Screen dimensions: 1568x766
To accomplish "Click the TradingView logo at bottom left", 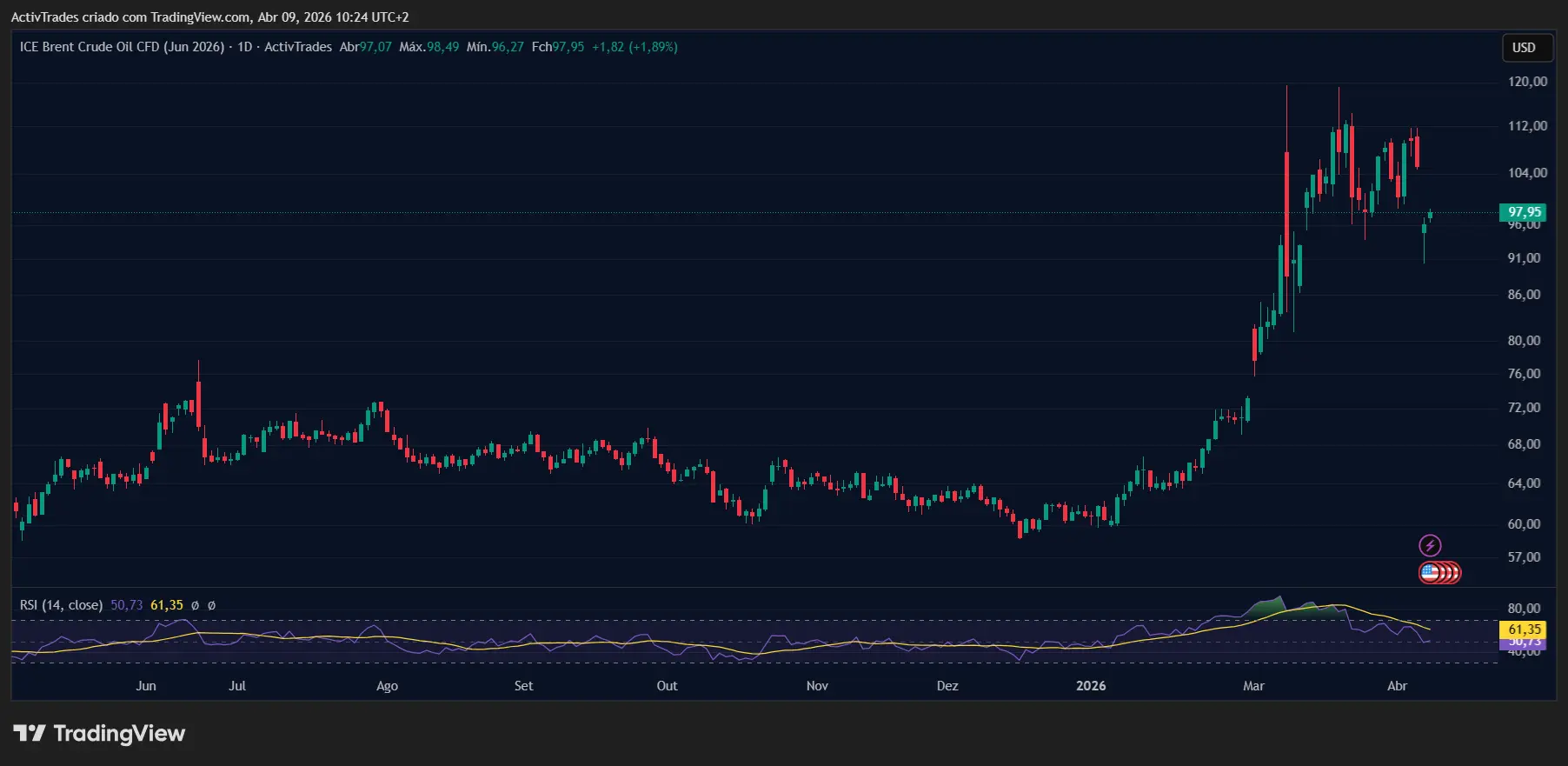I will tap(99, 734).
